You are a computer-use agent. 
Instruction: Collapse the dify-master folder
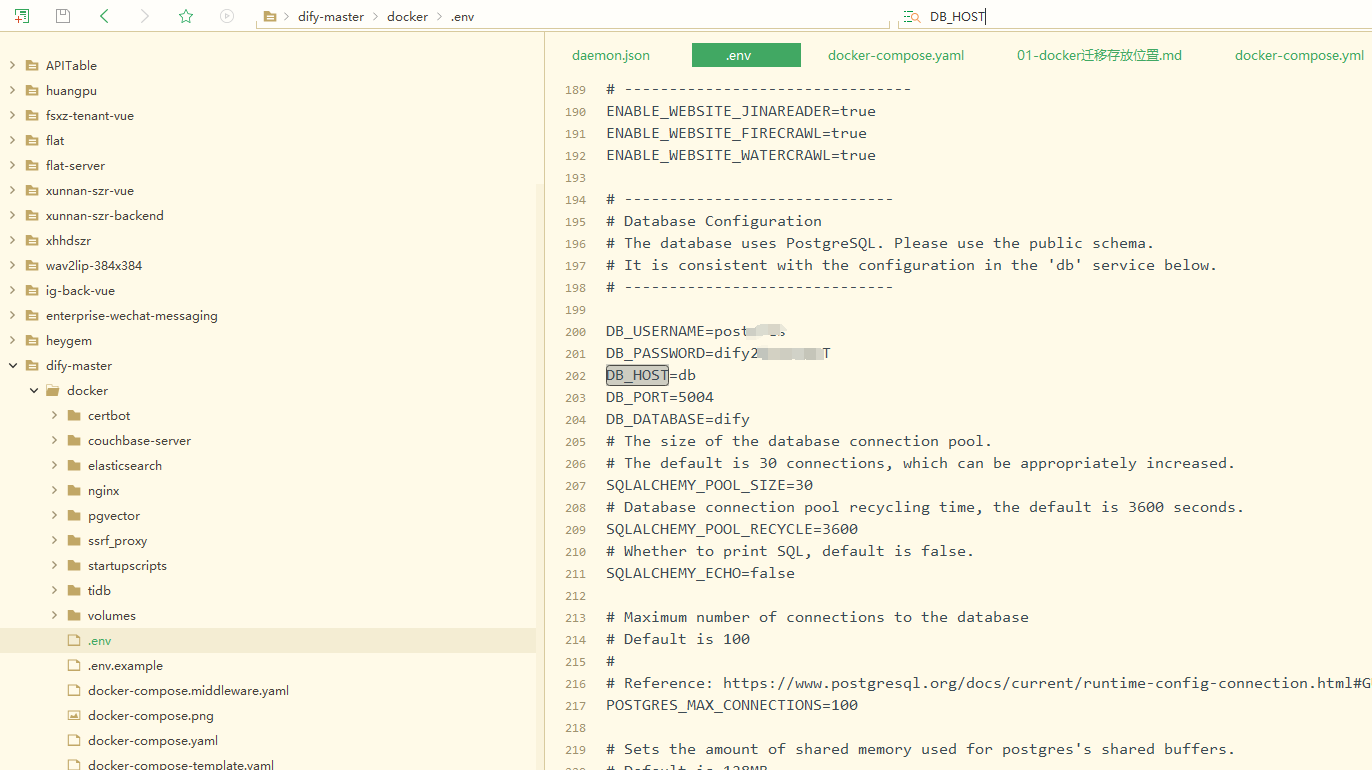[x=13, y=366]
